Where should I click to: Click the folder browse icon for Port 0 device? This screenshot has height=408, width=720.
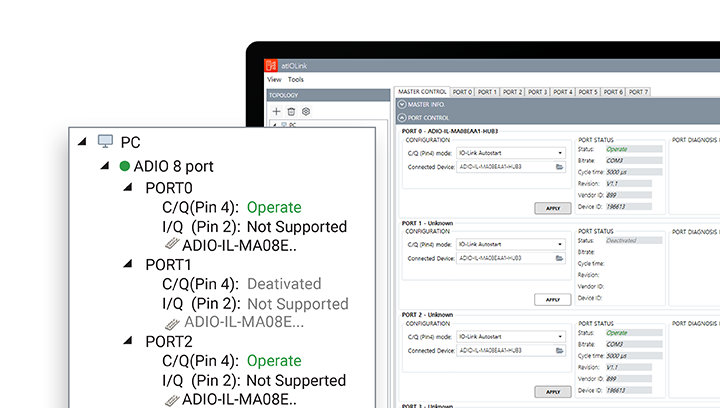(561, 167)
